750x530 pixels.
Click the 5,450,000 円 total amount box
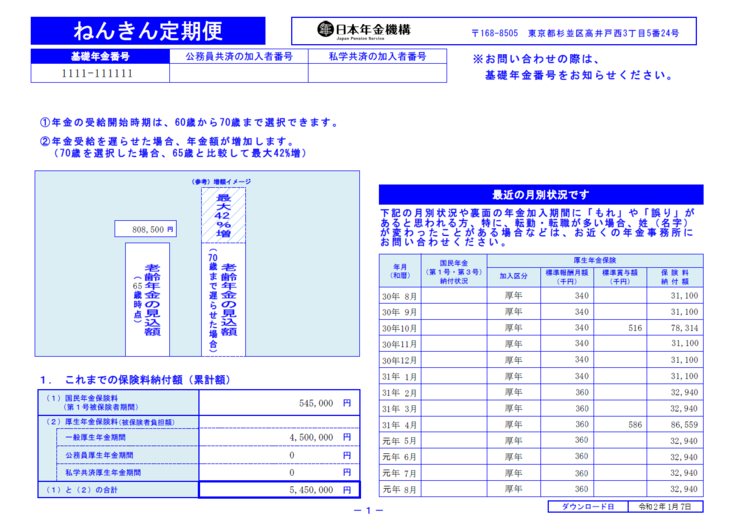278,490
